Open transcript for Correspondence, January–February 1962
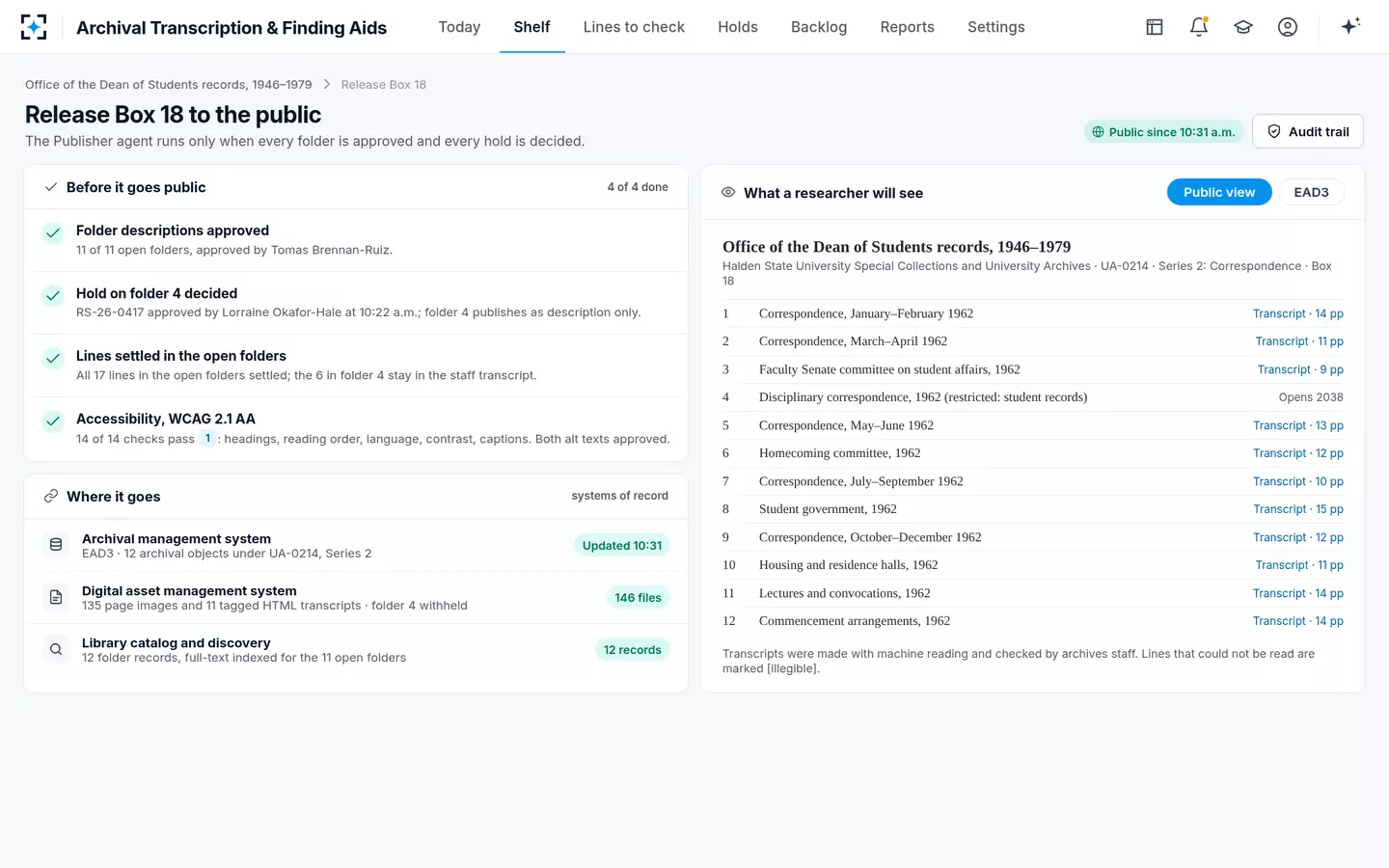 (1297, 313)
